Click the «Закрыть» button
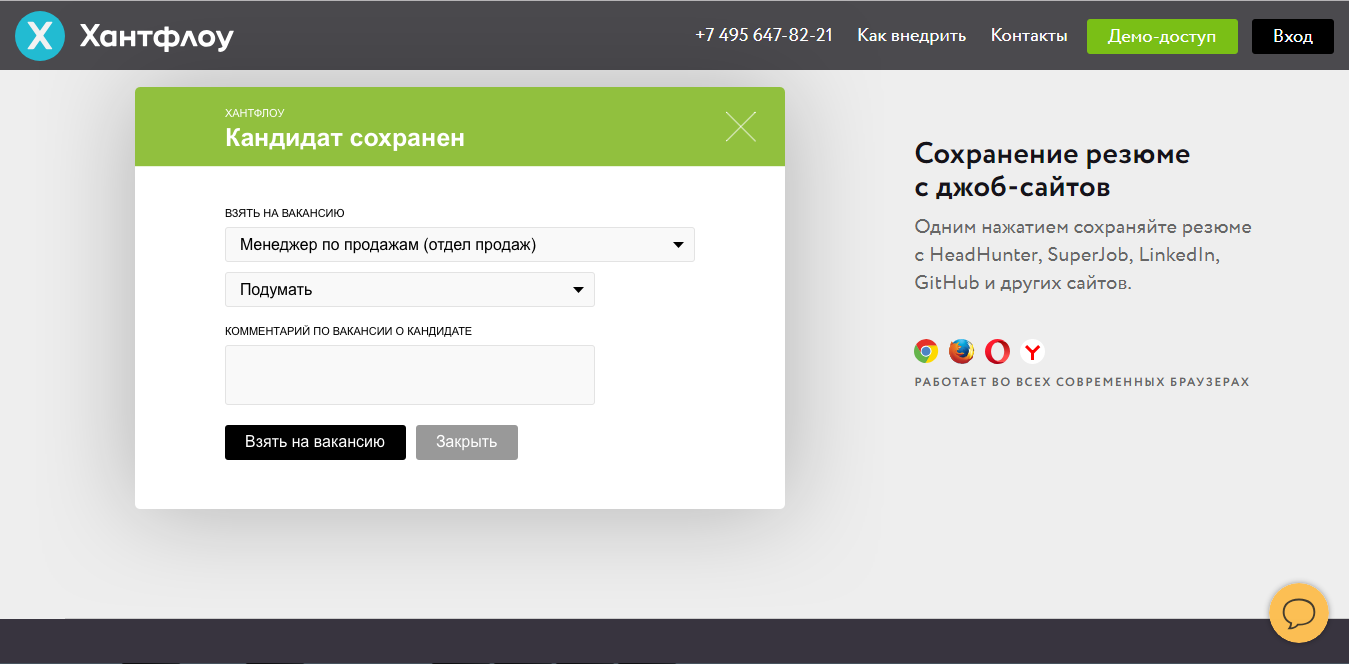1349x664 pixels. [466, 442]
